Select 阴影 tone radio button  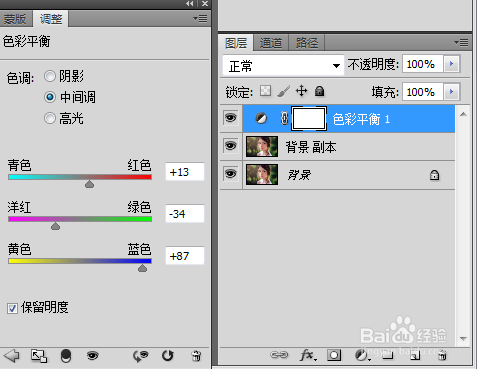point(50,76)
